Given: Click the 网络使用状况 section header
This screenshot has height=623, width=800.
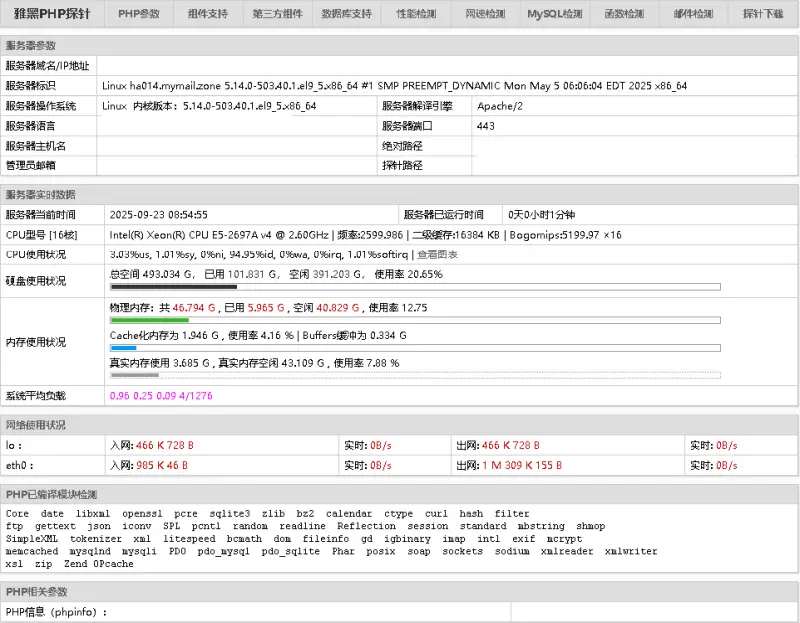Looking at the screenshot, I should point(36,425).
